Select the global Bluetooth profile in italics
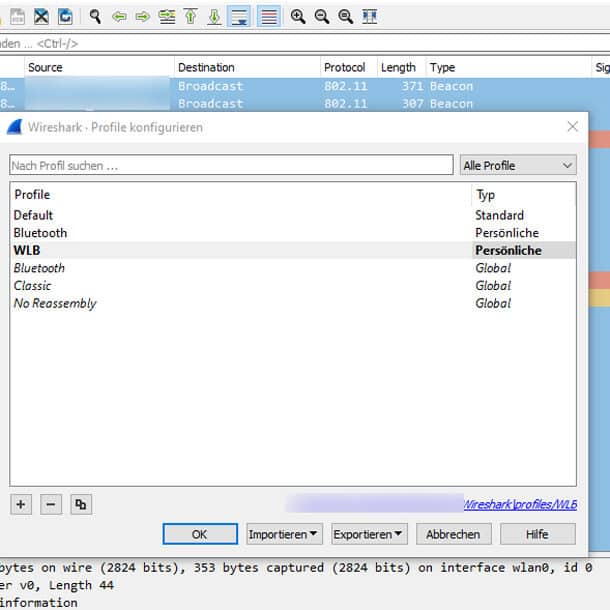Screen dimensions: 610x610 point(293,268)
